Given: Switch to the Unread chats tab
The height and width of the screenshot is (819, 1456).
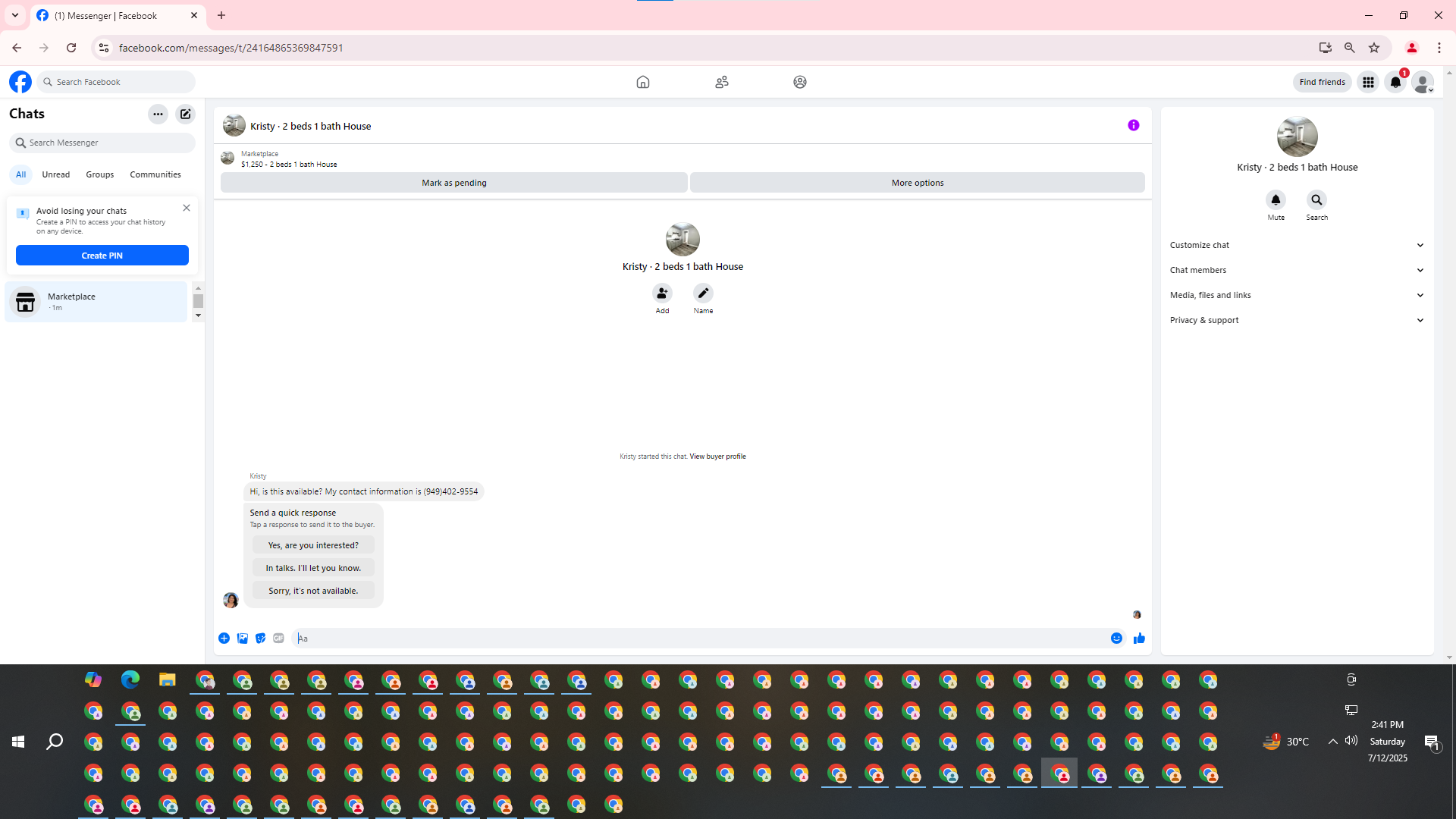Looking at the screenshot, I should (55, 174).
